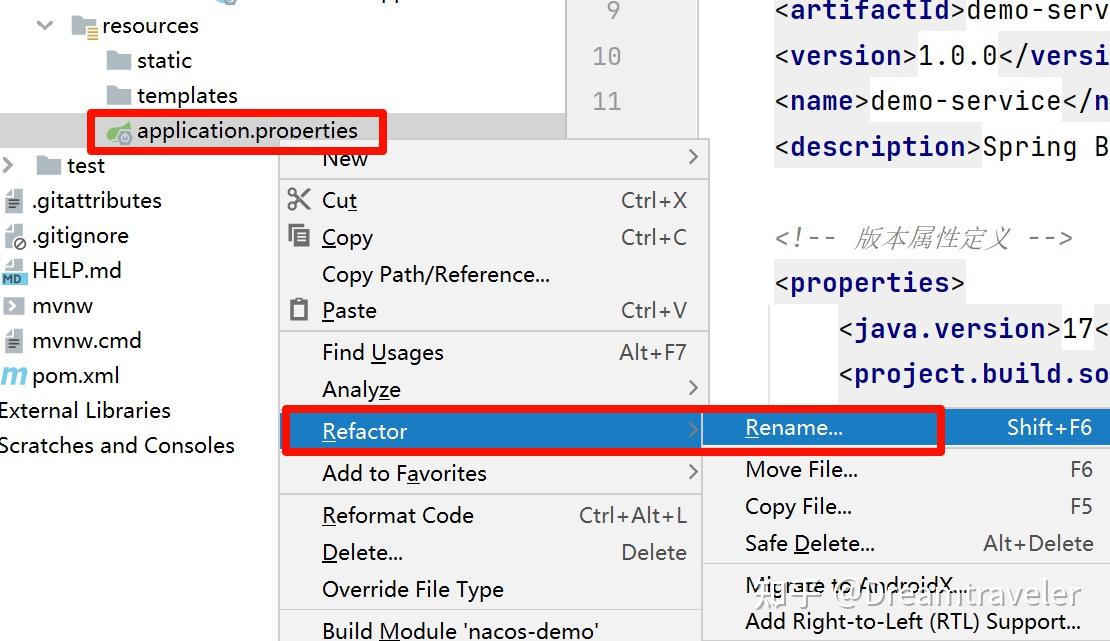Click the application.properties Spring icon

click(x=120, y=131)
